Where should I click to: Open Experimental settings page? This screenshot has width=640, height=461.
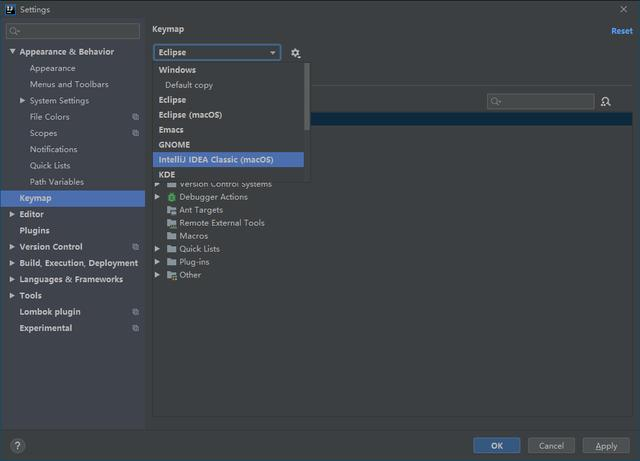(46, 328)
